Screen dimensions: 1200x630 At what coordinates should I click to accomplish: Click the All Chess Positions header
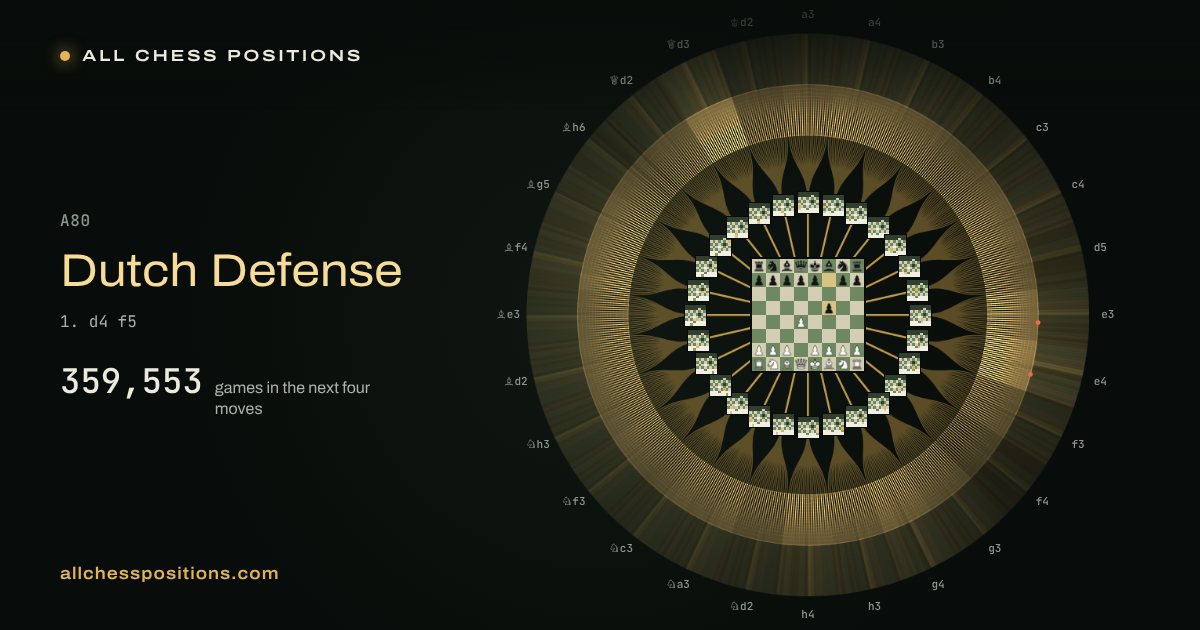[x=222, y=56]
